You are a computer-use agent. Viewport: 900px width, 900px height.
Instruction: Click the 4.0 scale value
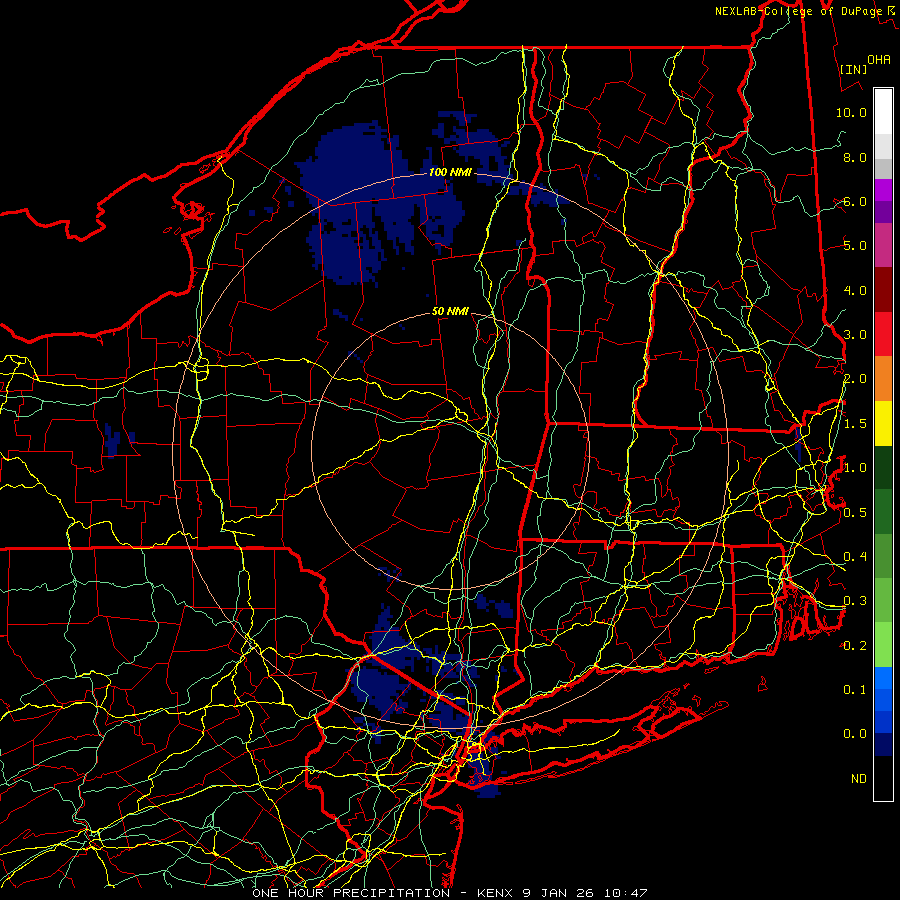tap(855, 290)
